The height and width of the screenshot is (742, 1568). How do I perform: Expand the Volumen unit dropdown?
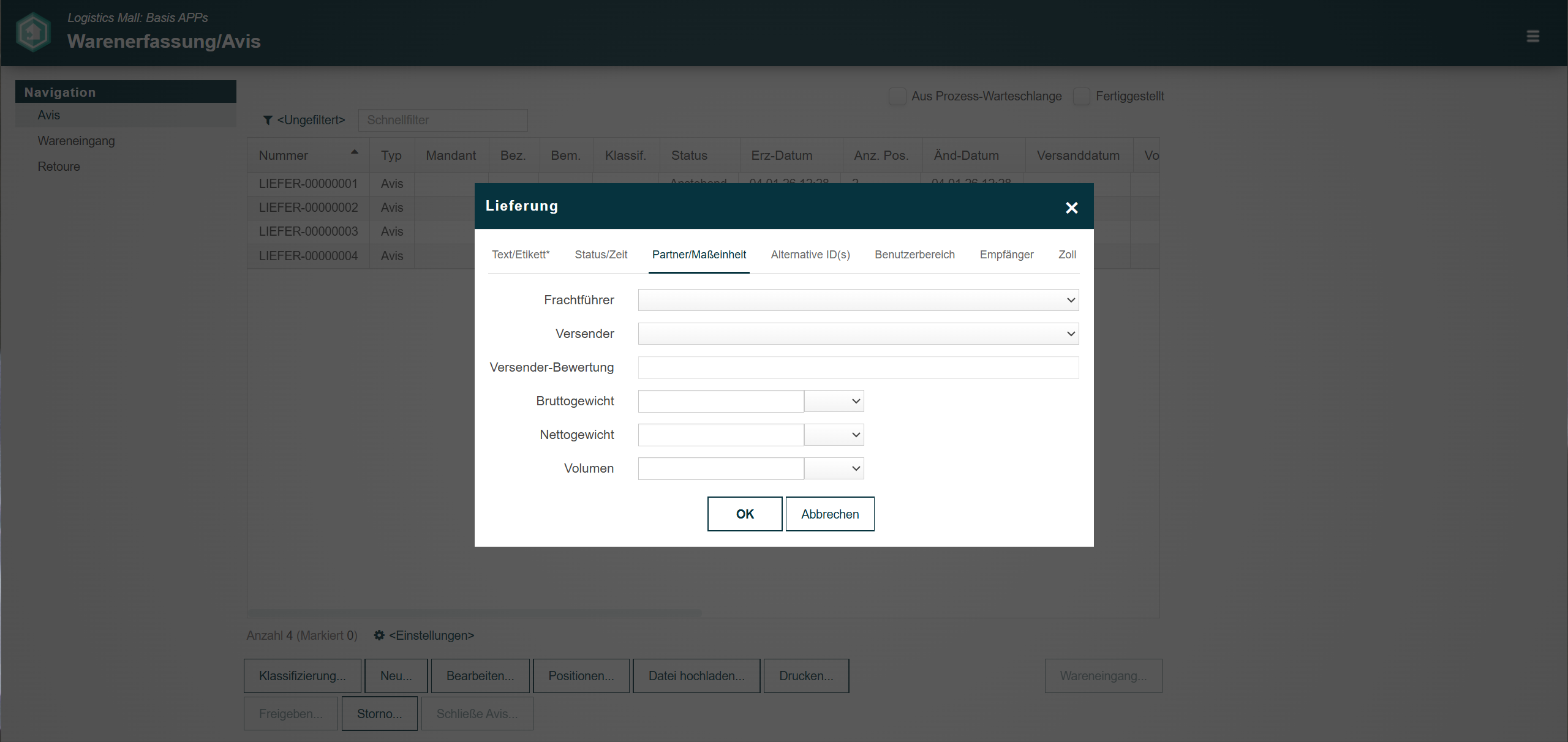click(x=834, y=469)
